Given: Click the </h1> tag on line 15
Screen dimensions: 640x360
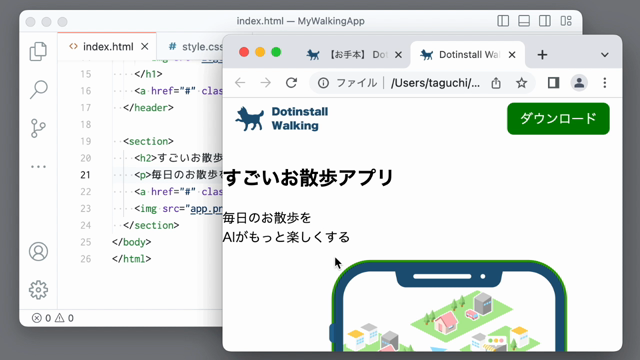Looking at the screenshot, I should (148, 74).
